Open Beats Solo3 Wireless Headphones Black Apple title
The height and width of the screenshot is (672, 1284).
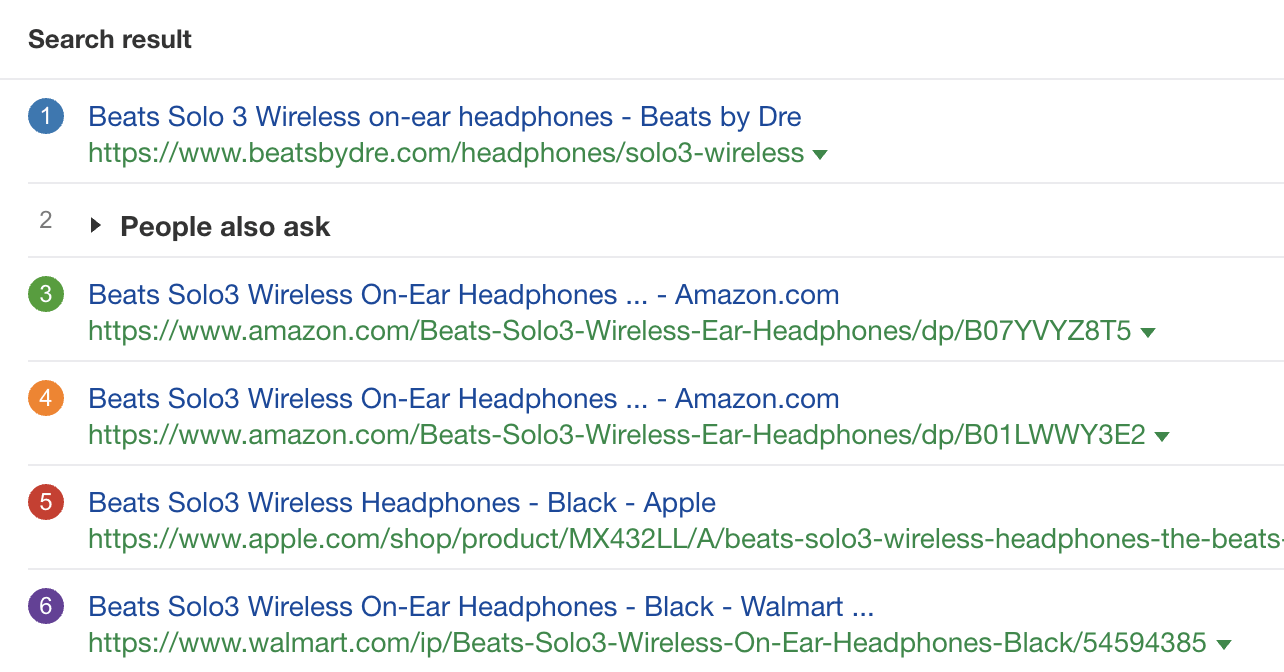pos(402,503)
